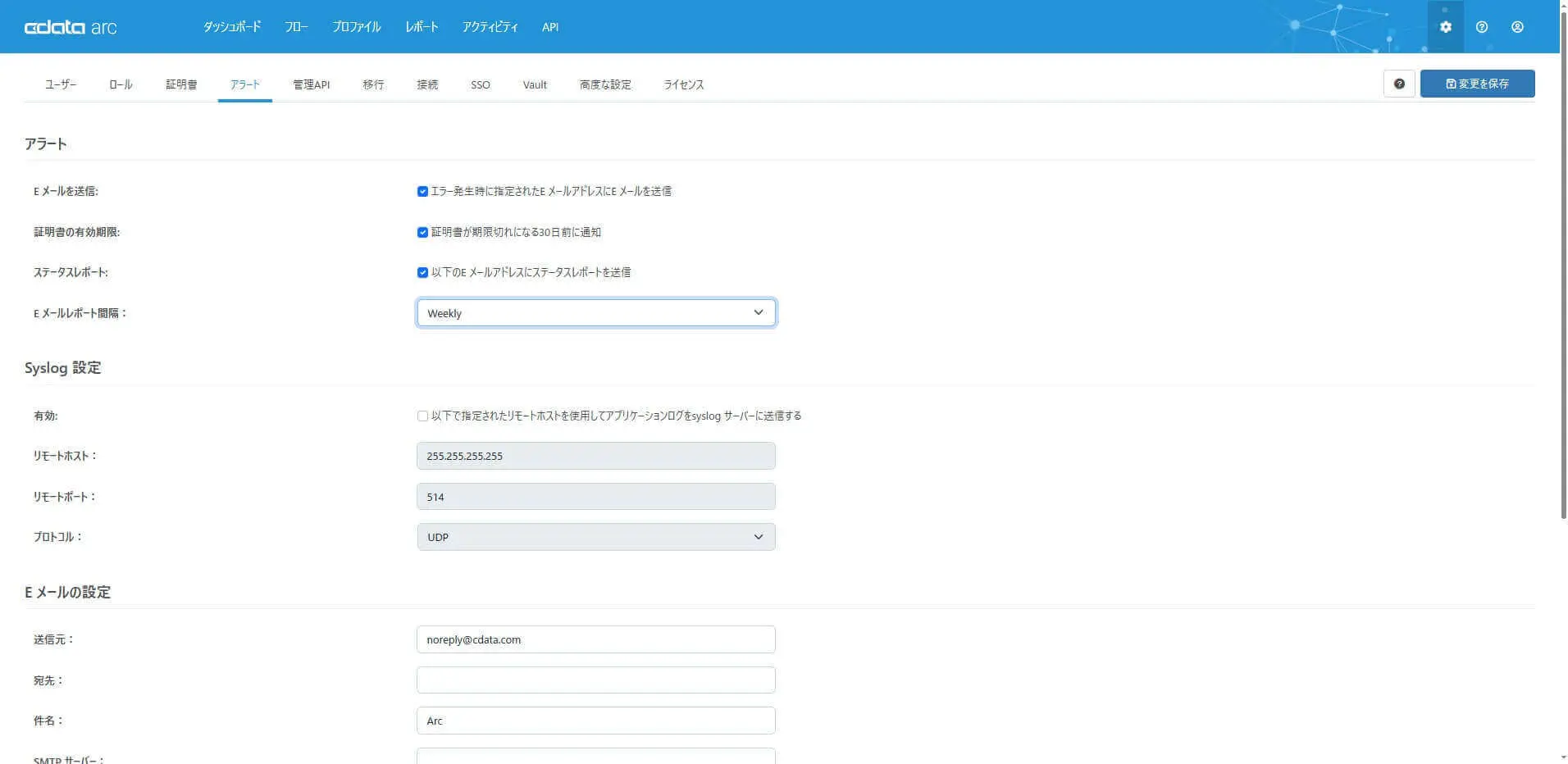Open the ダッシュボード menu
This screenshot has width=1568, height=764.
(x=232, y=27)
